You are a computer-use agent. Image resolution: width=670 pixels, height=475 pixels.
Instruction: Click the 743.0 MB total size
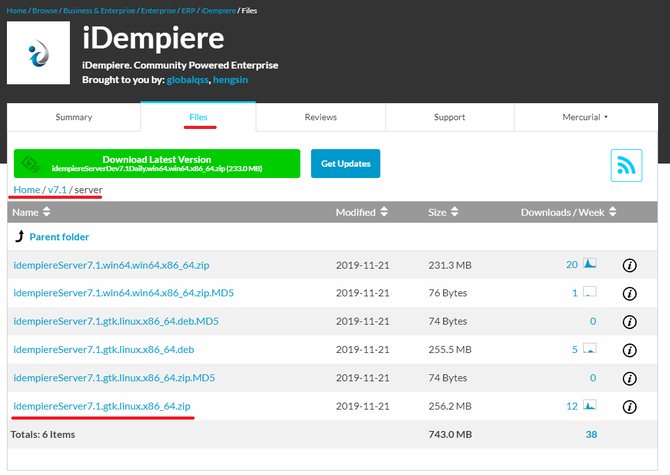[x=450, y=434]
